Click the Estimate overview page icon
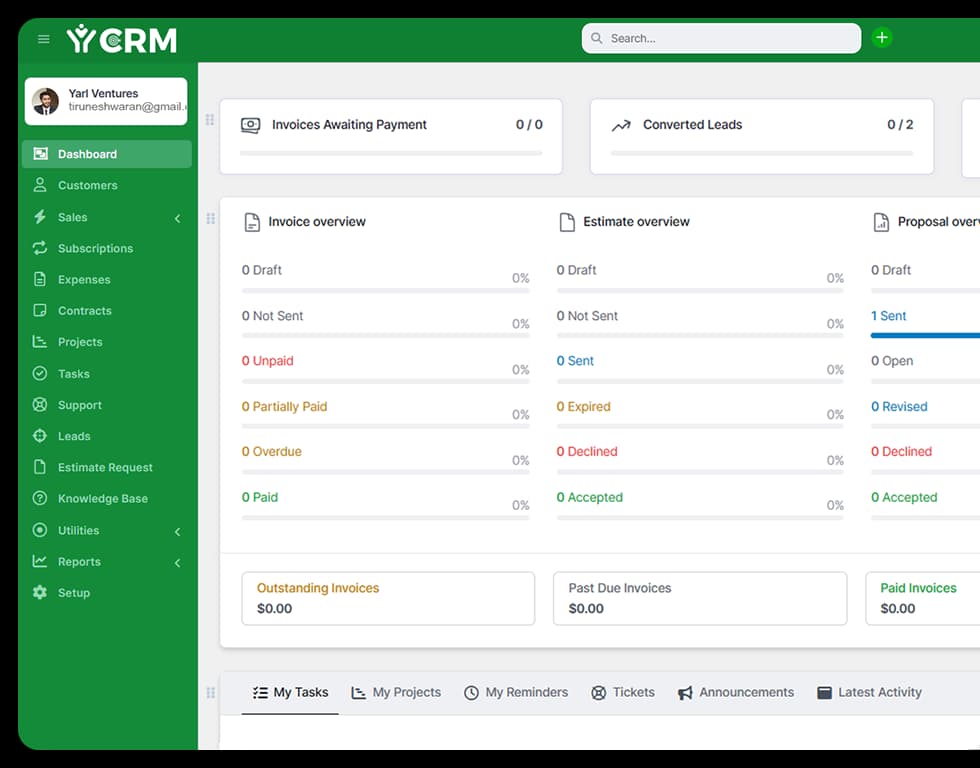This screenshot has width=980, height=768. tap(567, 222)
